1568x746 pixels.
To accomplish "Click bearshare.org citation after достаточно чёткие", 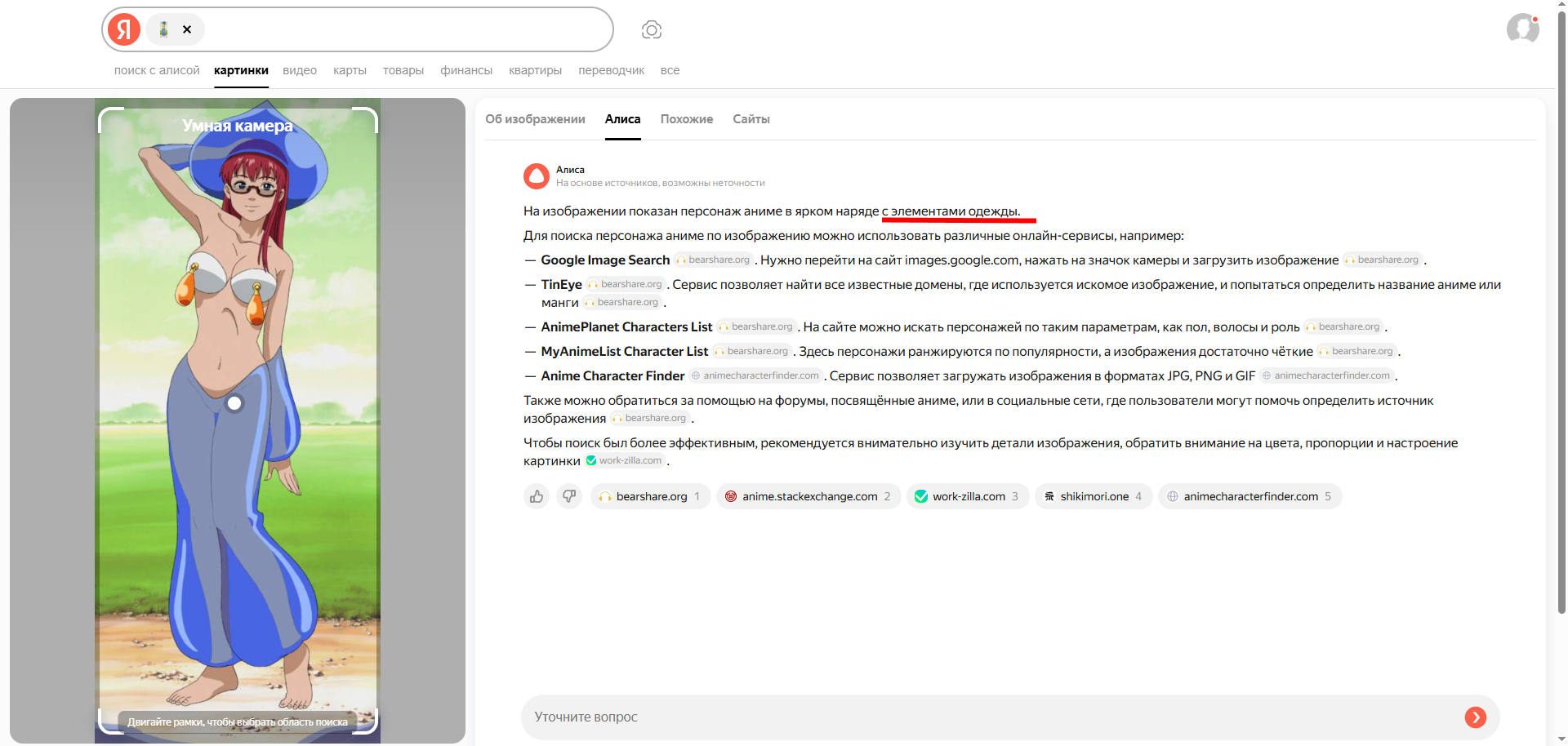I will click(x=1357, y=352).
